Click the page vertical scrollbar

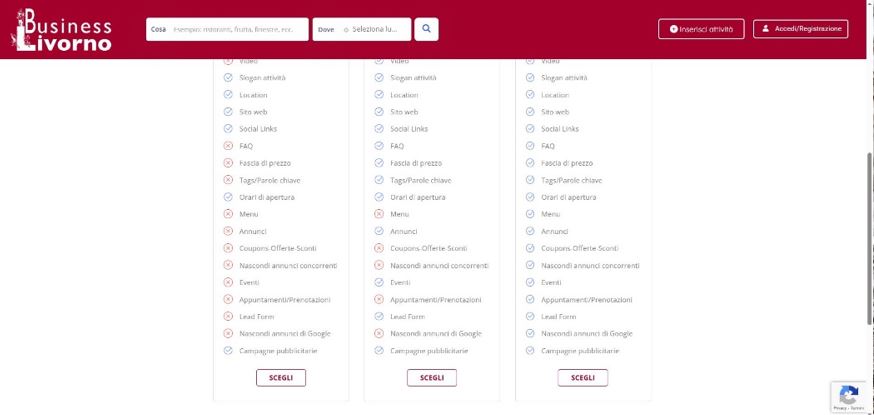click(x=870, y=238)
